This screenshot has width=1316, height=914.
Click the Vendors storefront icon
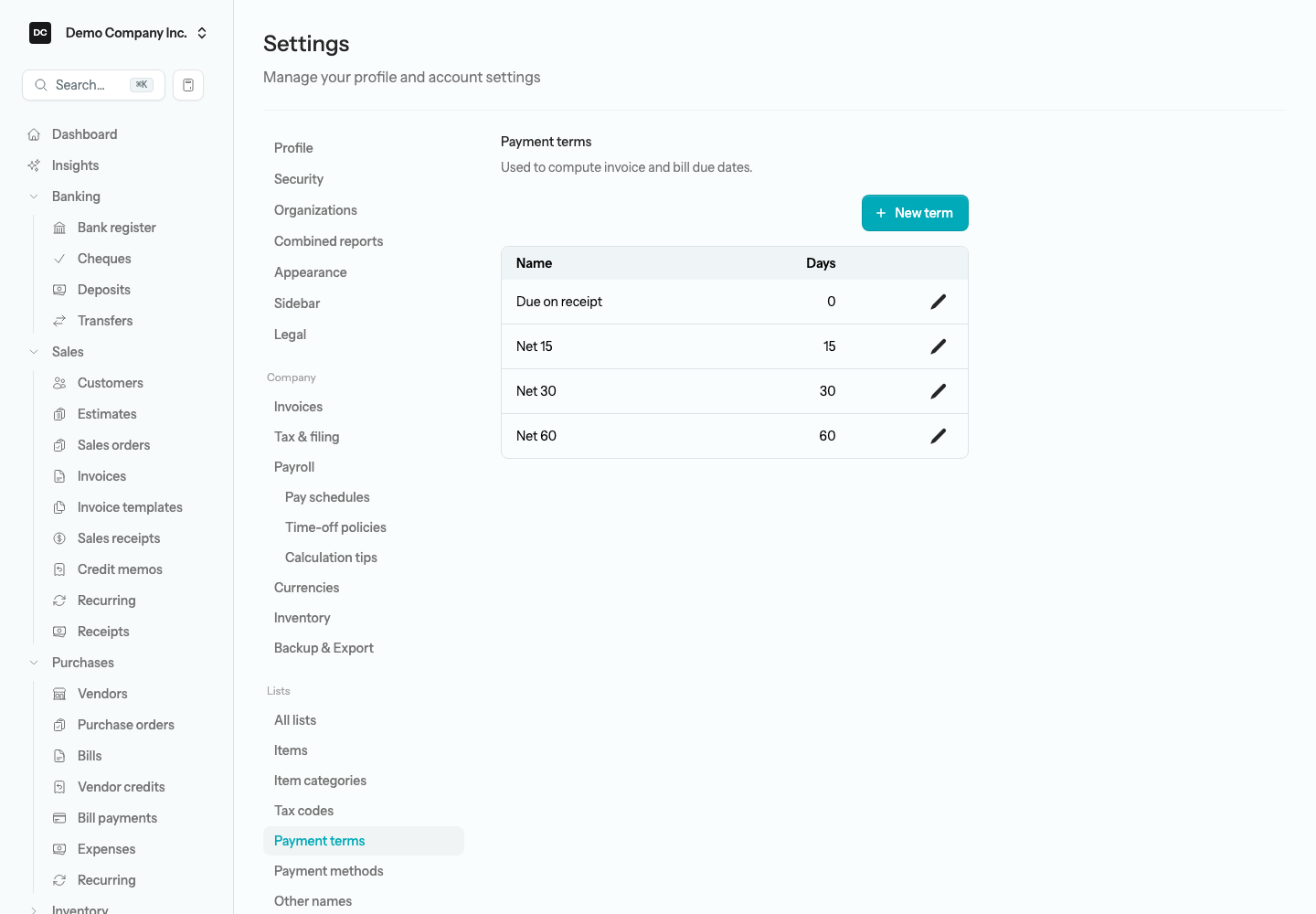59,694
